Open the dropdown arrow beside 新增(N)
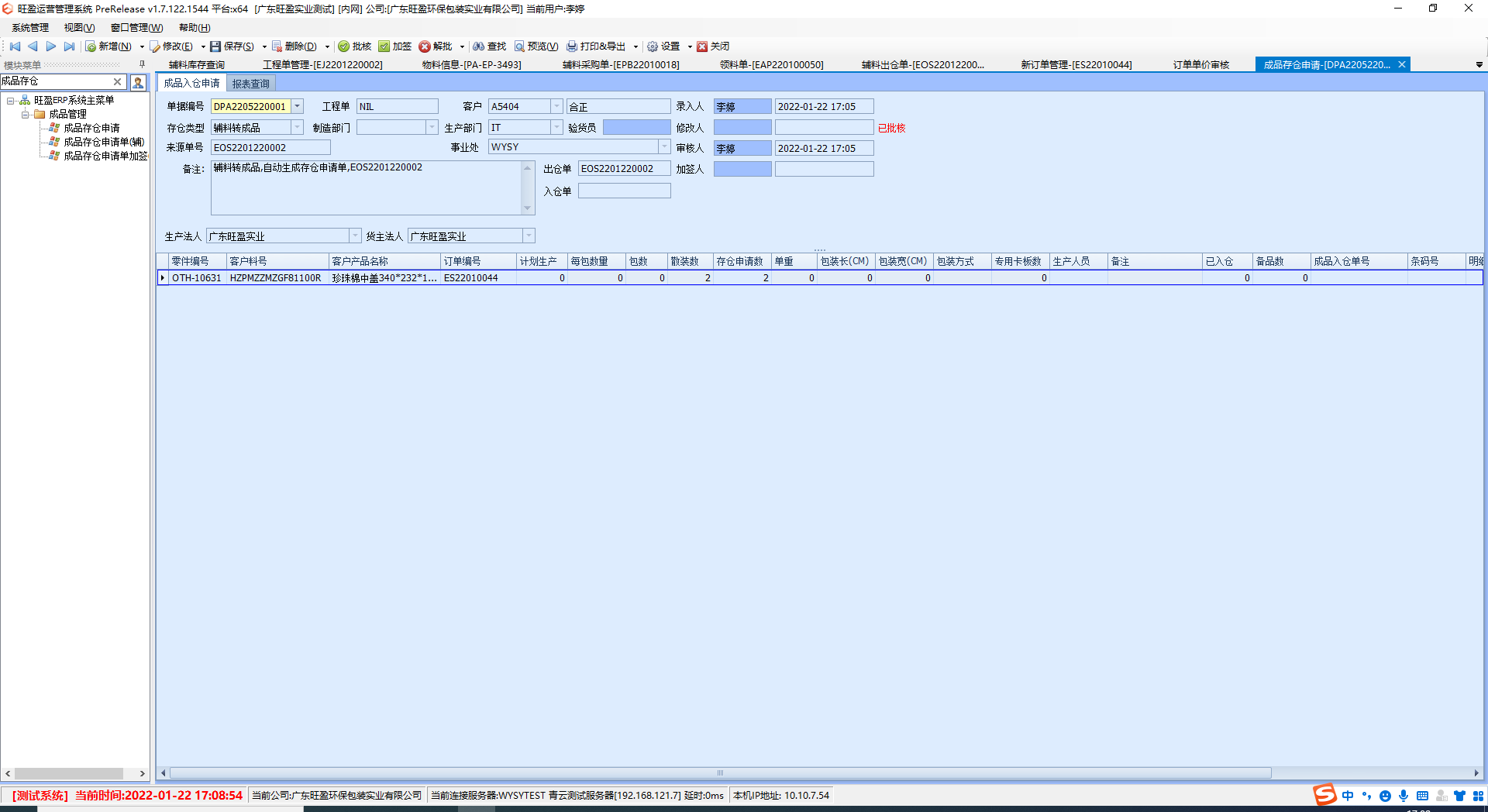1488x812 pixels. [x=142, y=46]
